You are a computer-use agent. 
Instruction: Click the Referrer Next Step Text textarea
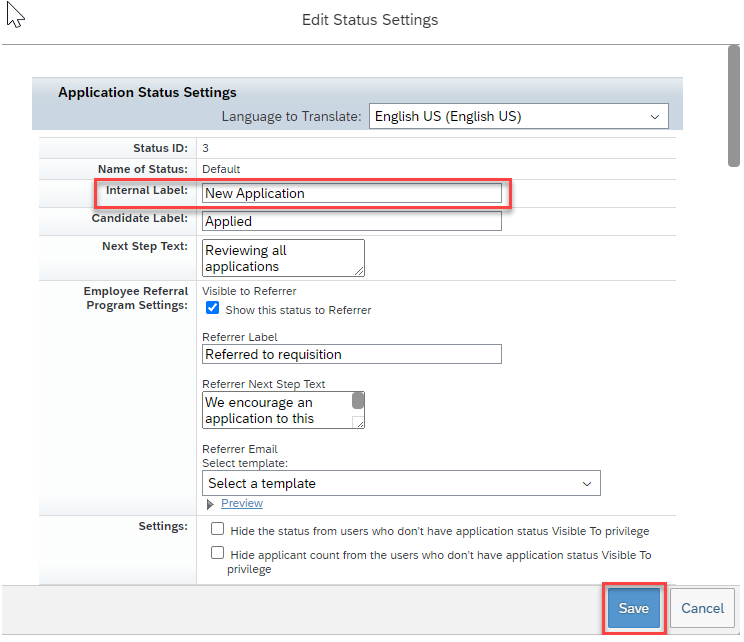tap(283, 410)
